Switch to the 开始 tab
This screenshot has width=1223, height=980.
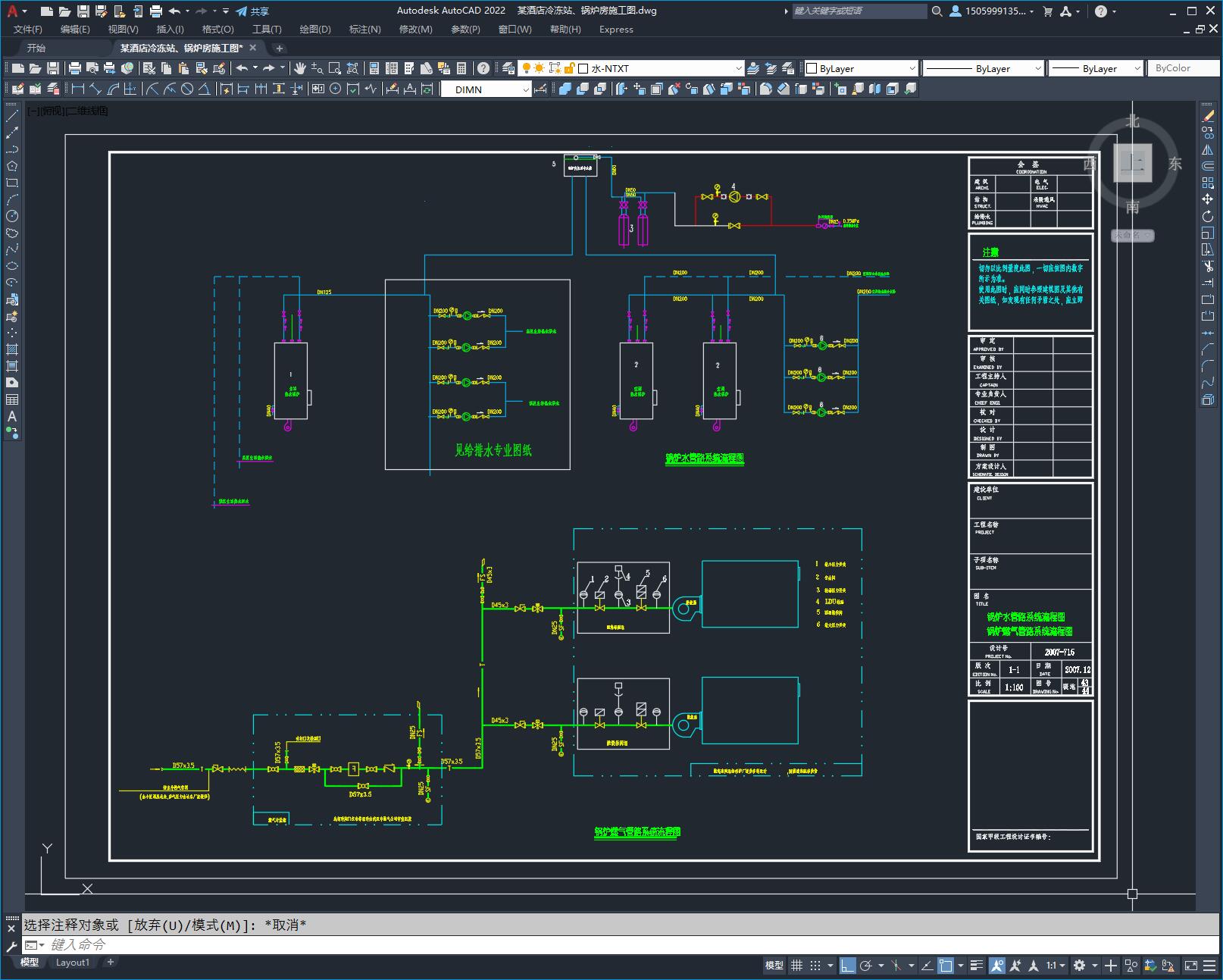point(36,48)
